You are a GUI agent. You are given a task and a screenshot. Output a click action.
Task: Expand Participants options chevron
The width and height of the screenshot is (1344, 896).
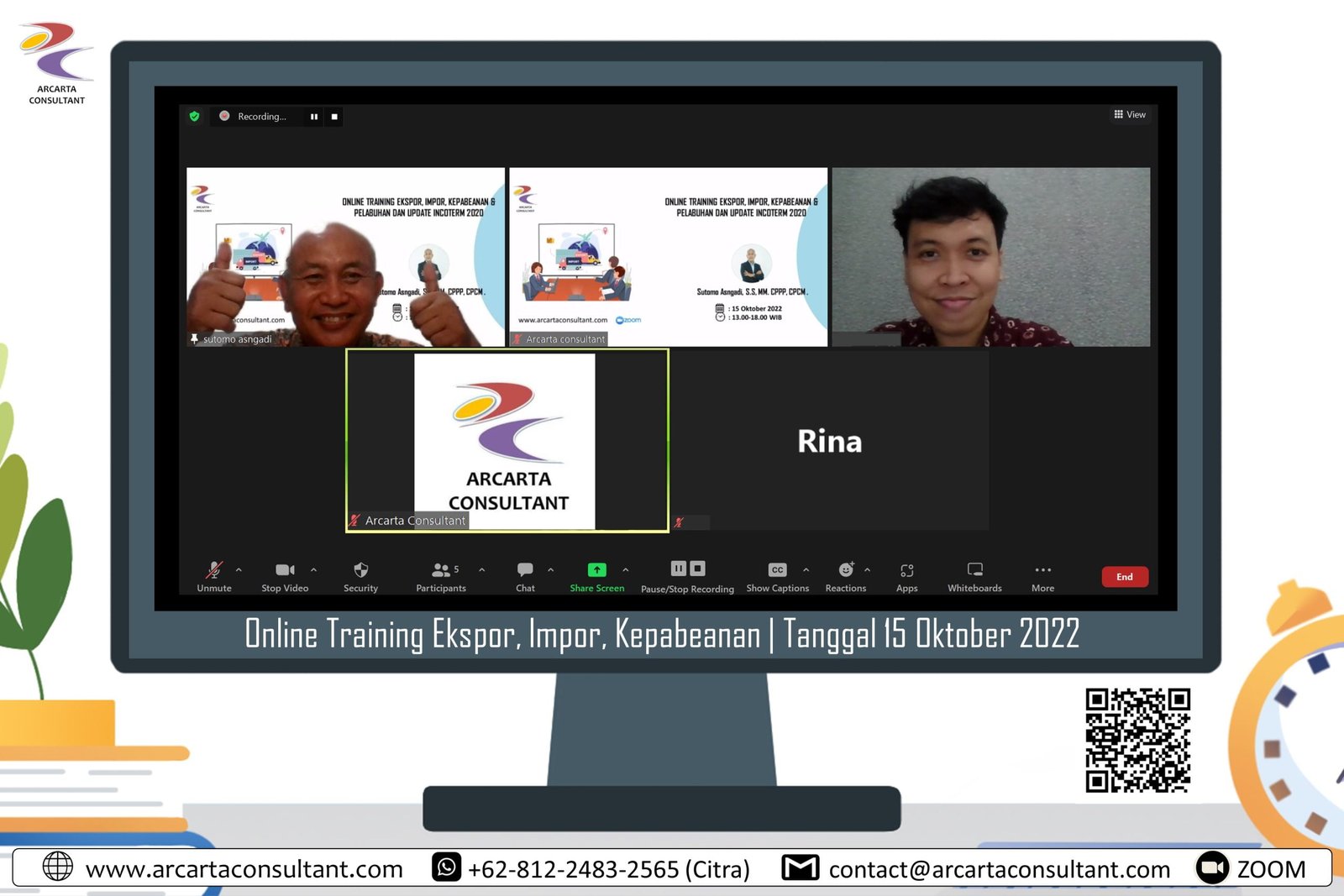[x=482, y=570]
